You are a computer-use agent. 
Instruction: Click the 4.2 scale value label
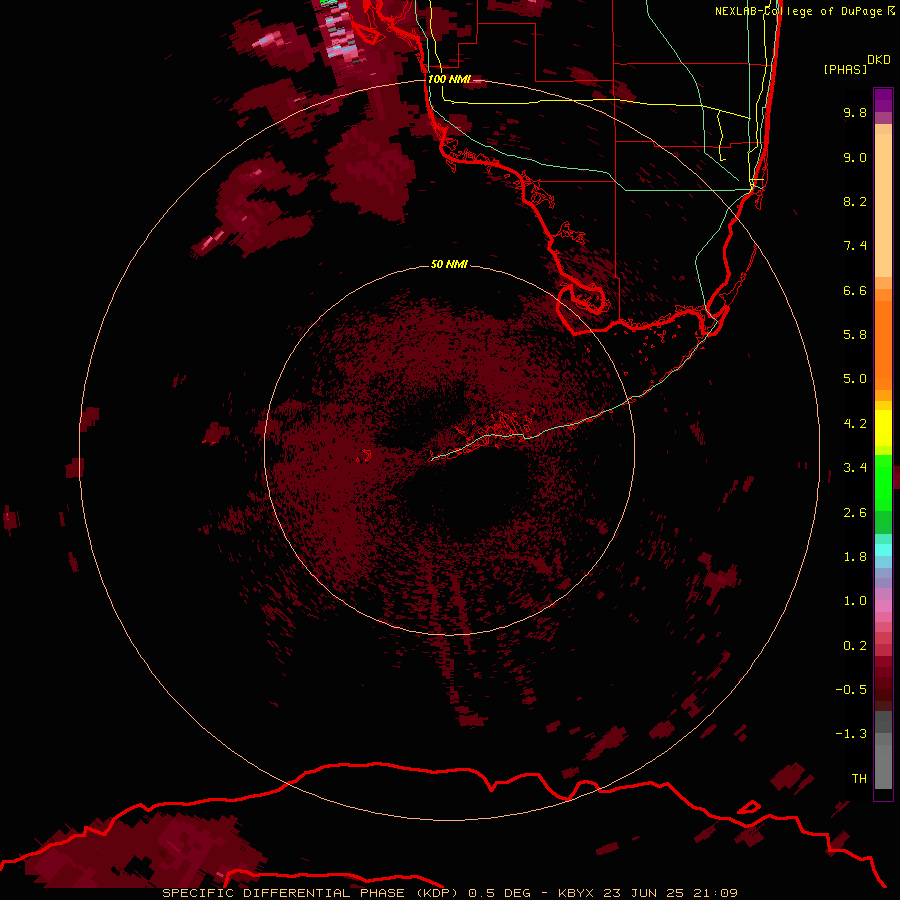pos(855,424)
